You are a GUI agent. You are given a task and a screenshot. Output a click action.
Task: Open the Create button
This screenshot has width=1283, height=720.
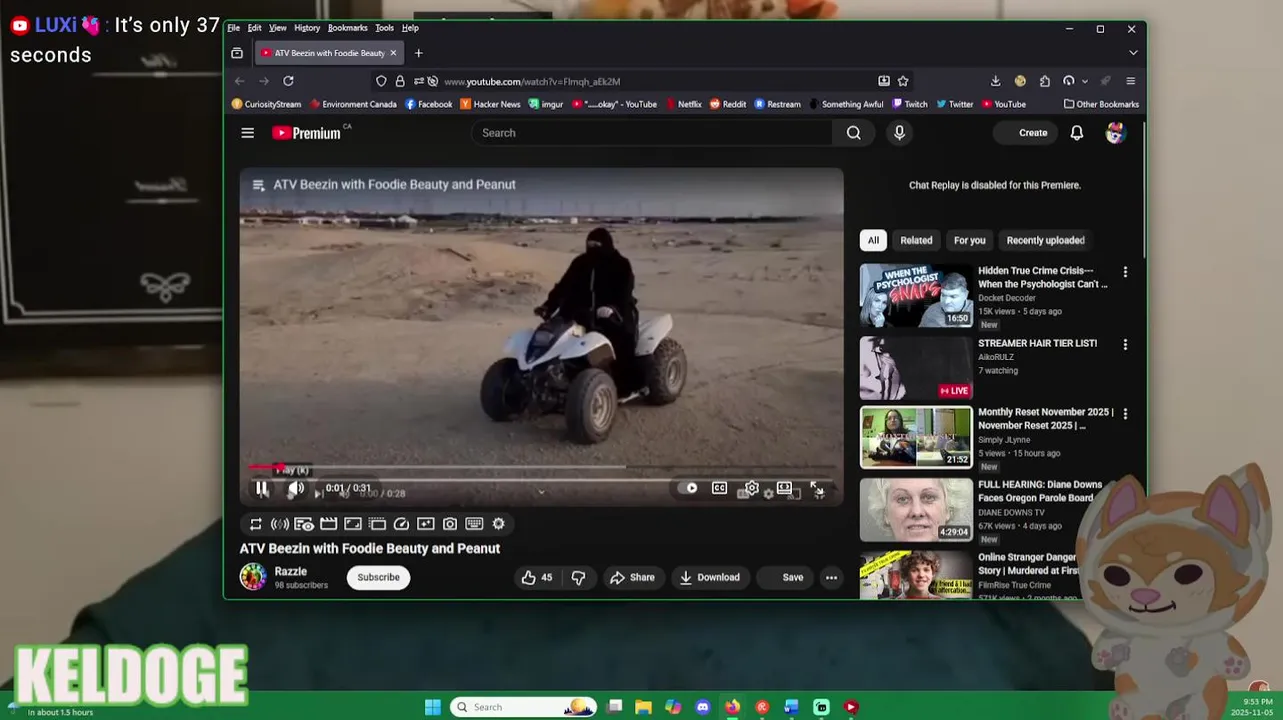(1026, 133)
